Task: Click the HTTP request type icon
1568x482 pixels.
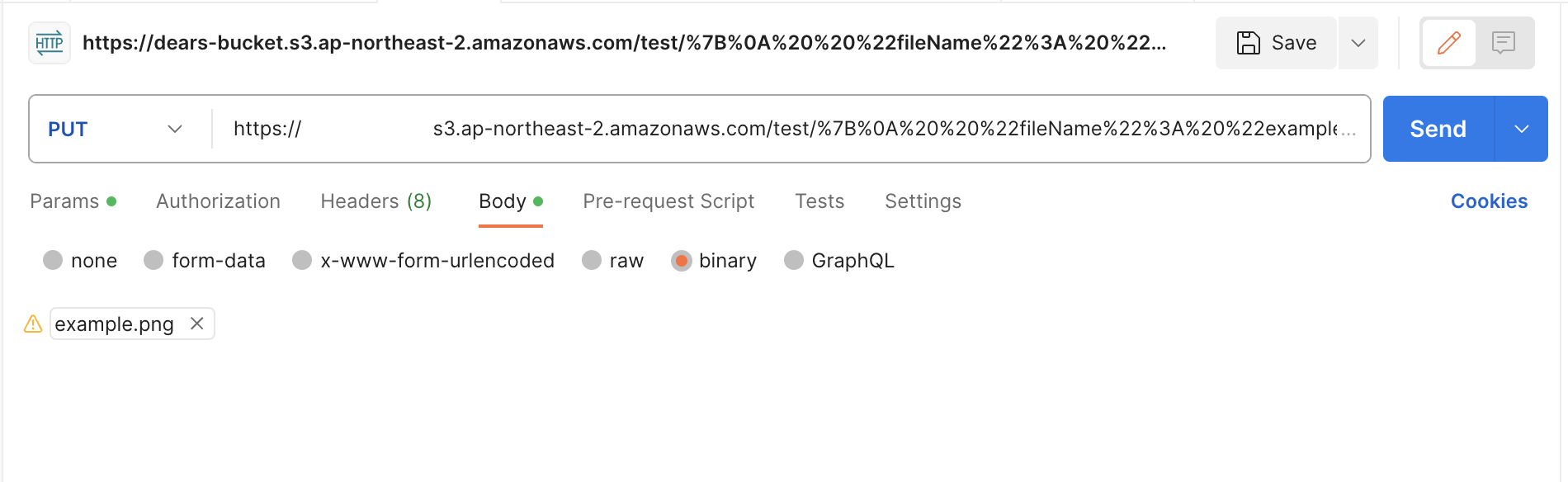Action: tap(50, 43)
